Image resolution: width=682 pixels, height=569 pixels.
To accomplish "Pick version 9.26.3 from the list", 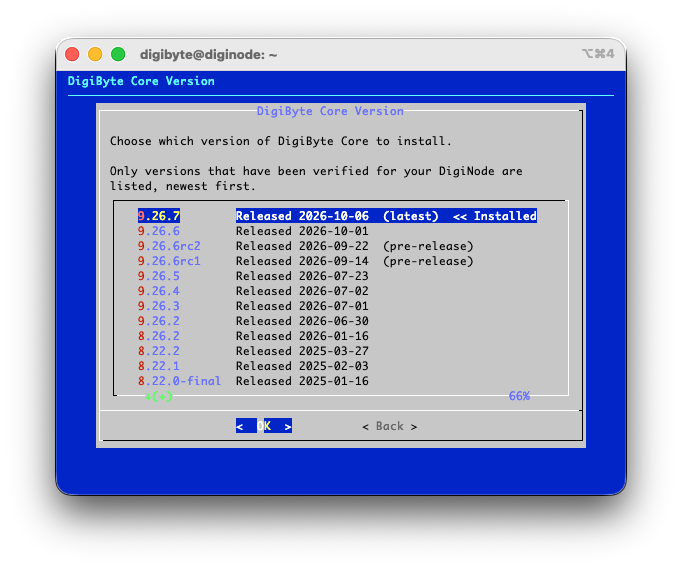I will click(253, 306).
